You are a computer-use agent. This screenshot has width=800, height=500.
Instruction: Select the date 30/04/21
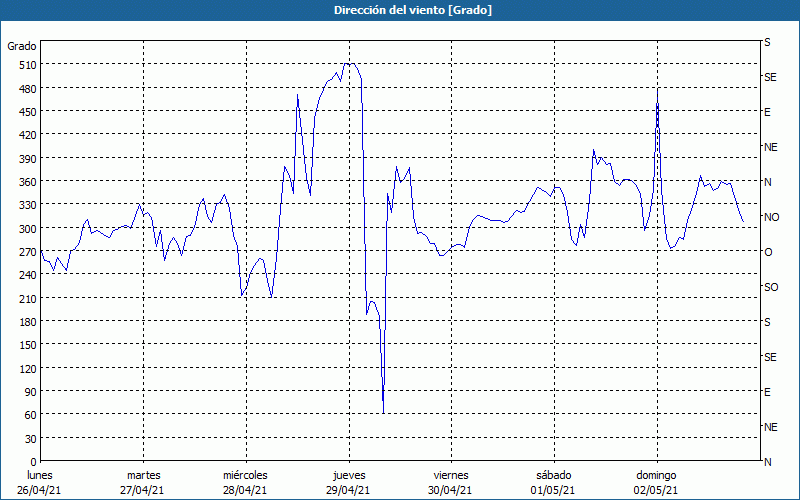click(451, 490)
